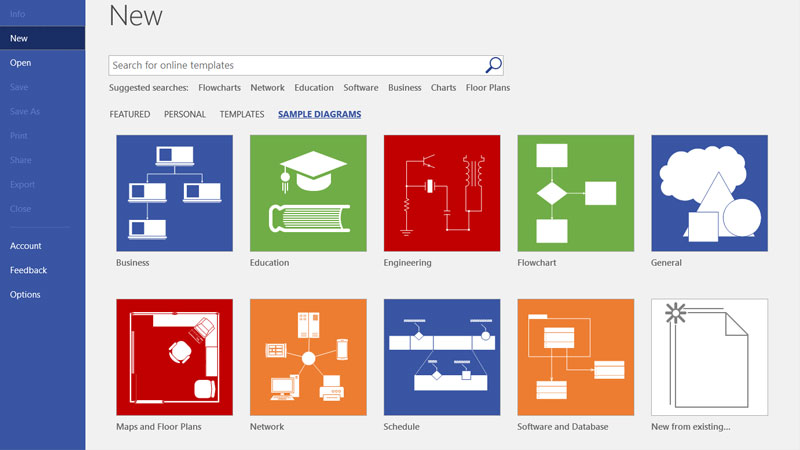Click the search magnifying glass icon
800x450 pixels.
(x=493, y=66)
